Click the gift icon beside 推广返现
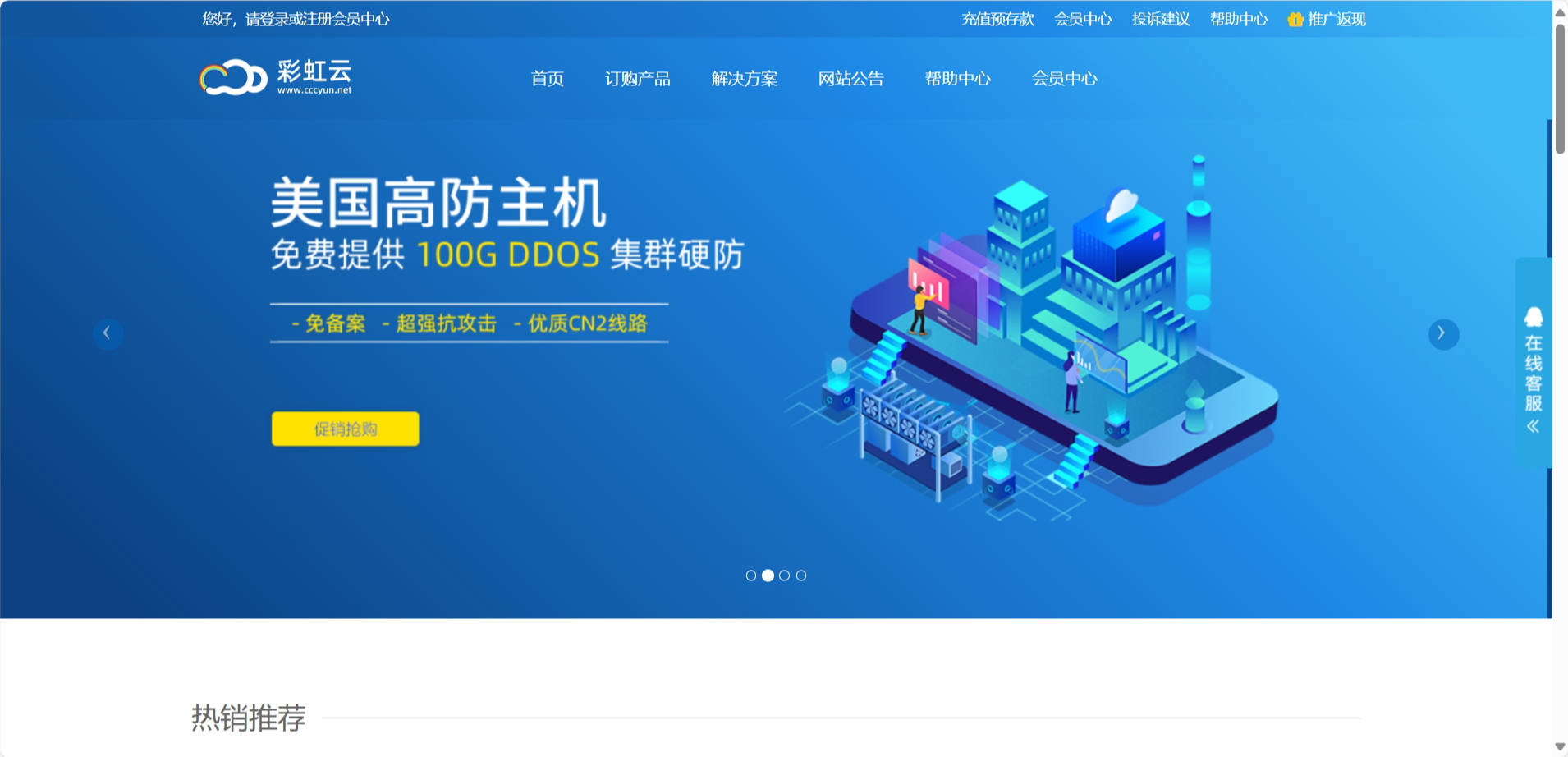This screenshot has width=1568, height=757. pos(1295,20)
